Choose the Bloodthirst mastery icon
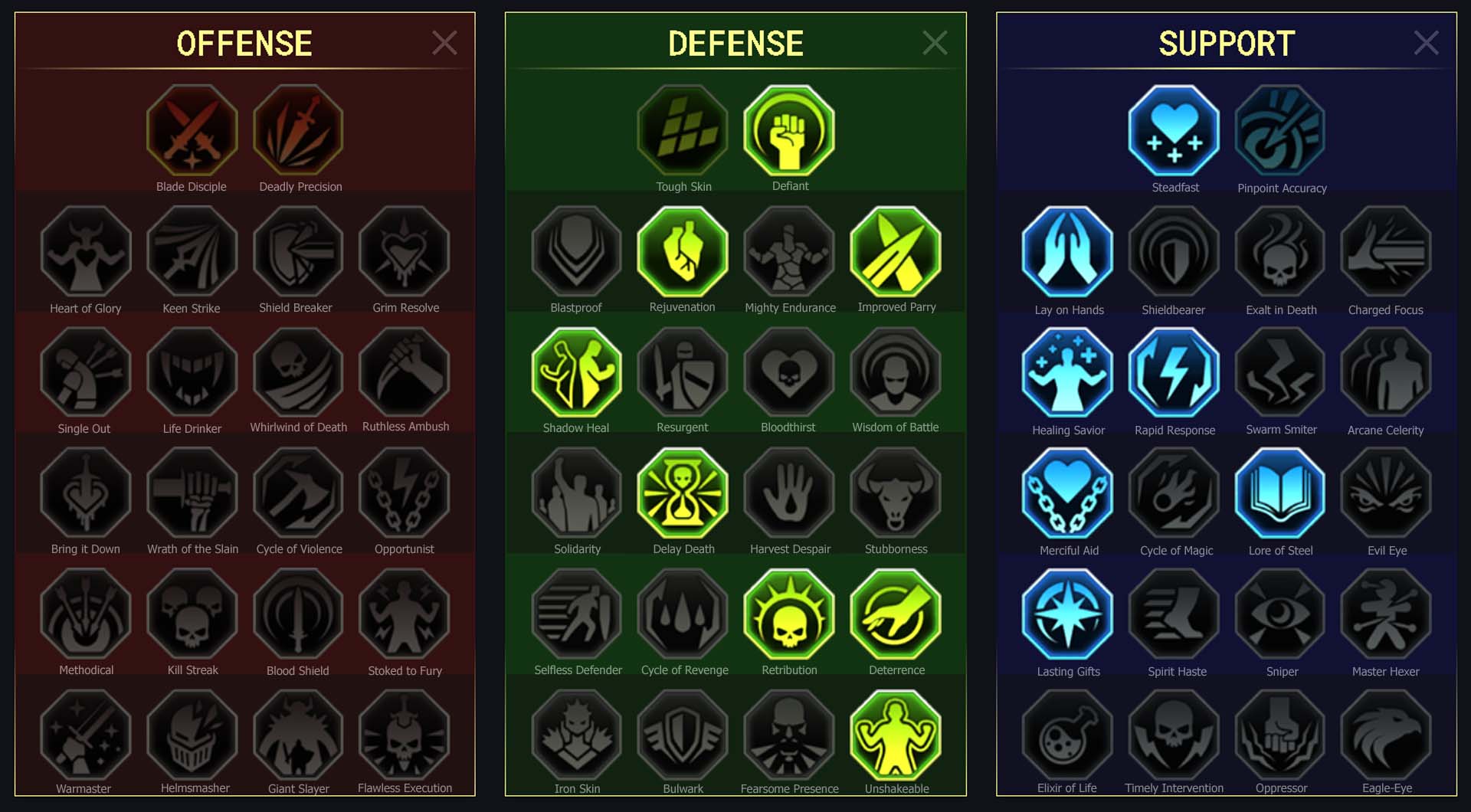This screenshot has width=1471, height=812. click(789, 372)
